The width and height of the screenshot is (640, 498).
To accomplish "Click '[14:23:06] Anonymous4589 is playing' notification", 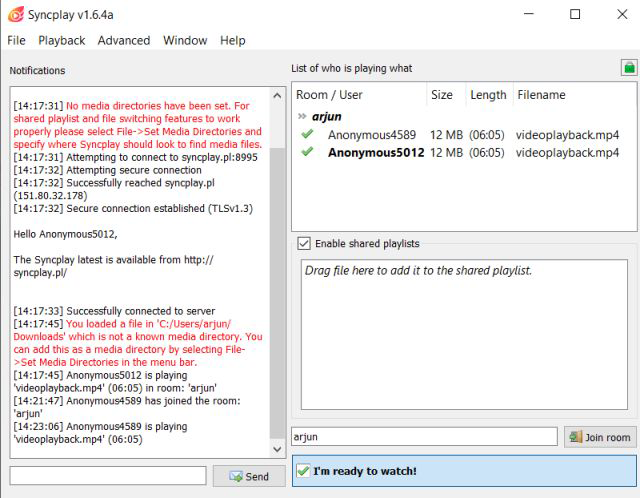I will (x=100, y=433).
